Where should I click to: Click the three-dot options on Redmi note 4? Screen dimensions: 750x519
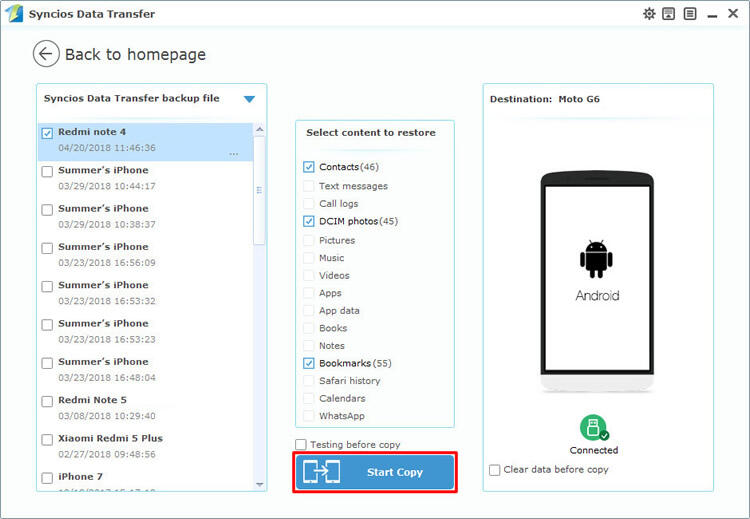(233, 154)
